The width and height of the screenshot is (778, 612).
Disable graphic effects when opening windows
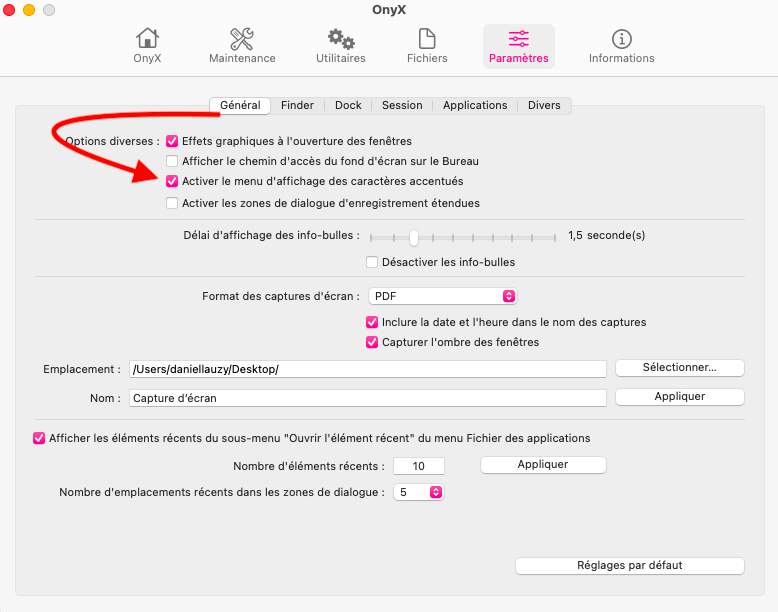pos(172,141)
